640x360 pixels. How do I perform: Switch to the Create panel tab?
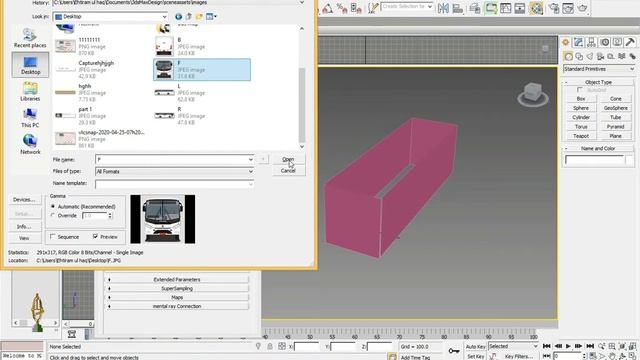tap(566, 42)
